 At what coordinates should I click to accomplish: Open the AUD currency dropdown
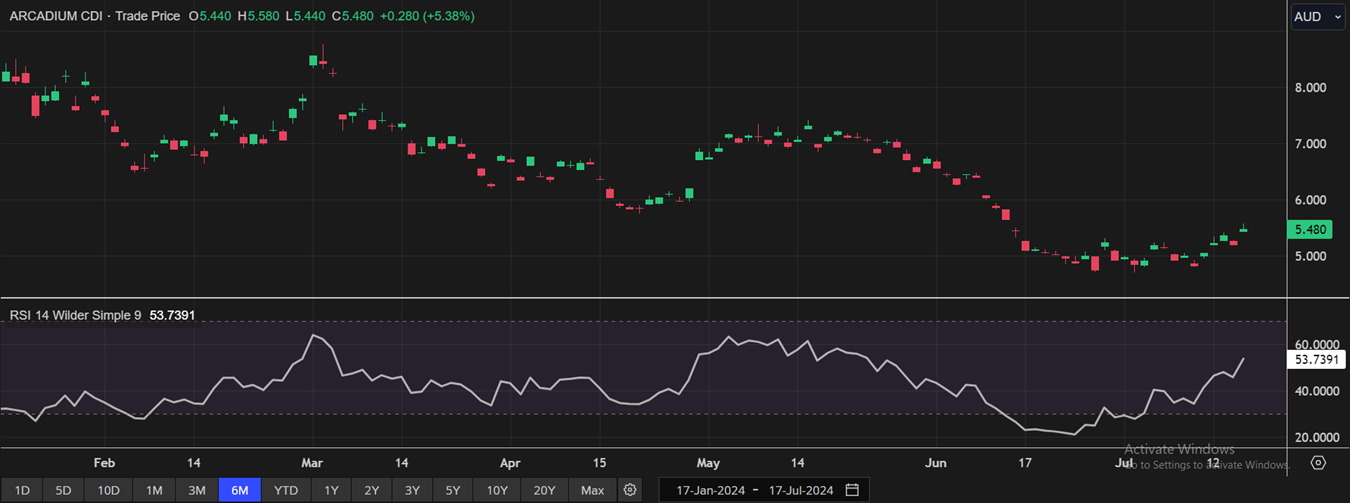click(x=1317, y=17)
